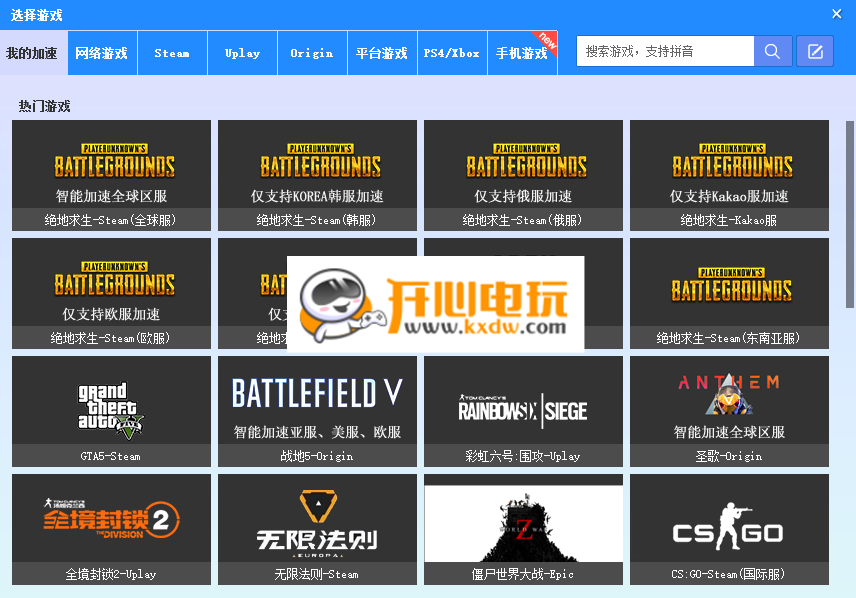Click the edit icon beside the search bar
The image size is (856, 598).
pos(816,50)
